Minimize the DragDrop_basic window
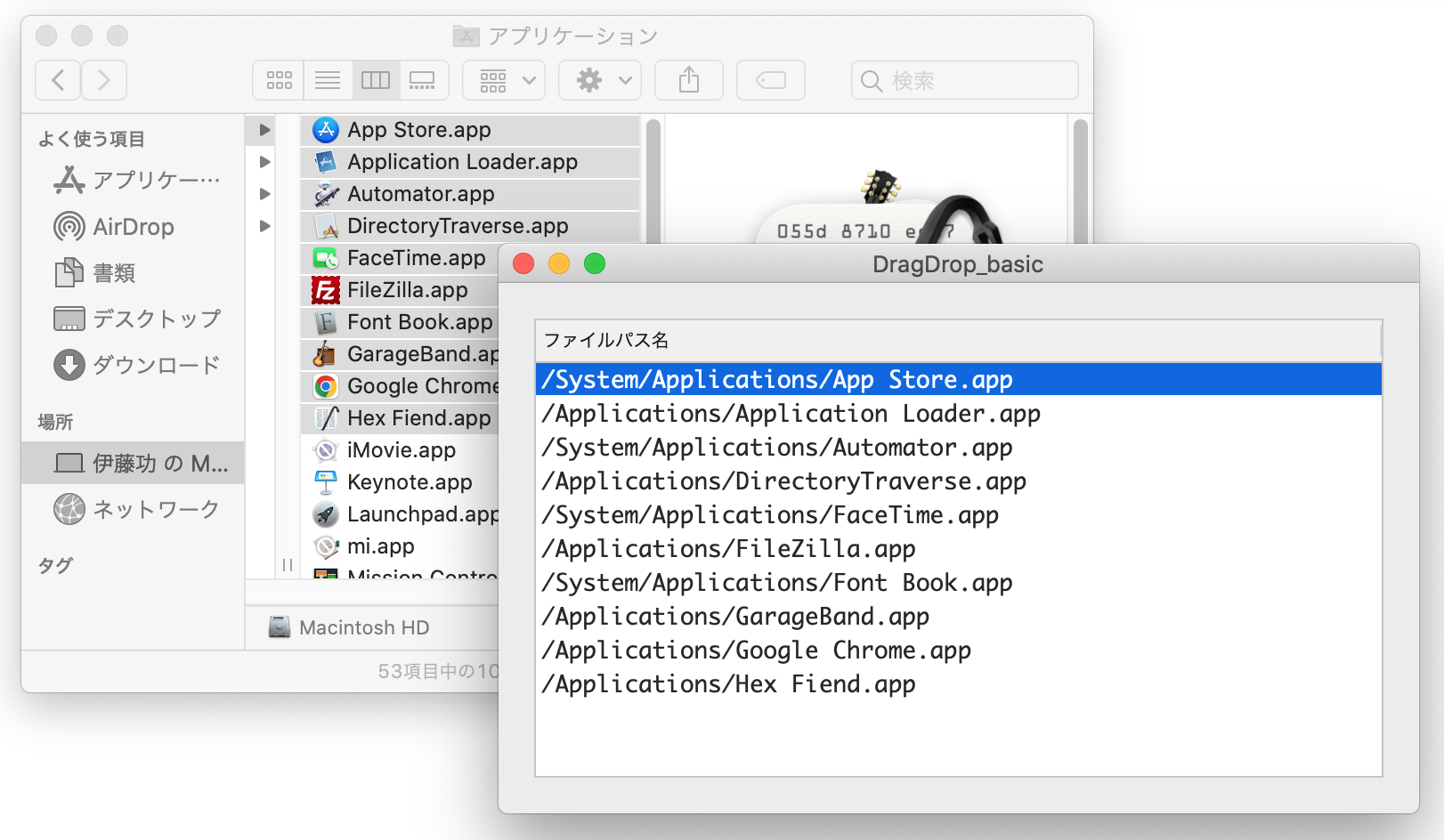1444x840 pixels. click(x=559, y=263)
